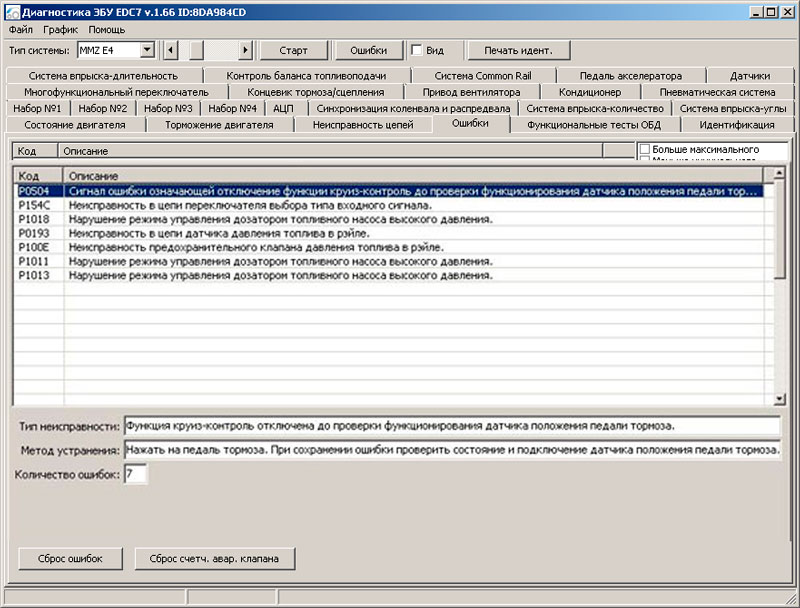The image size is (800, 608).
Task: Enable the 'Больше максимального' checkbox
Action: tap(645, 150)
